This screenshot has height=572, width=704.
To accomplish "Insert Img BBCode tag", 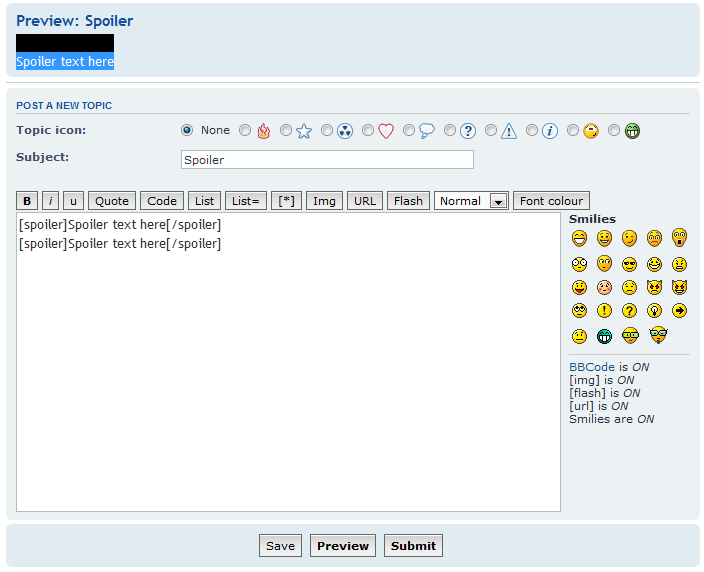I will tap(324, 201).
